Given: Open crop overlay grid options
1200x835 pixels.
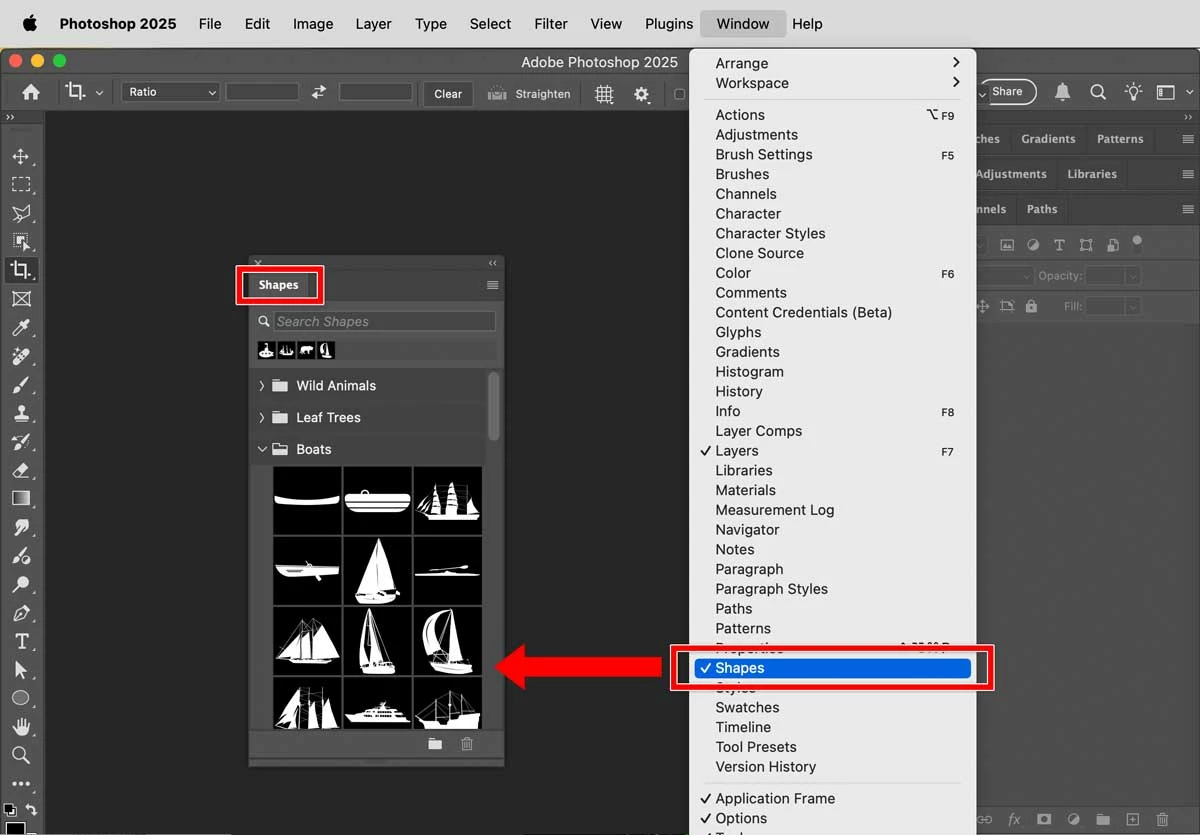Looking at the screenshot, I should [604, 93].
